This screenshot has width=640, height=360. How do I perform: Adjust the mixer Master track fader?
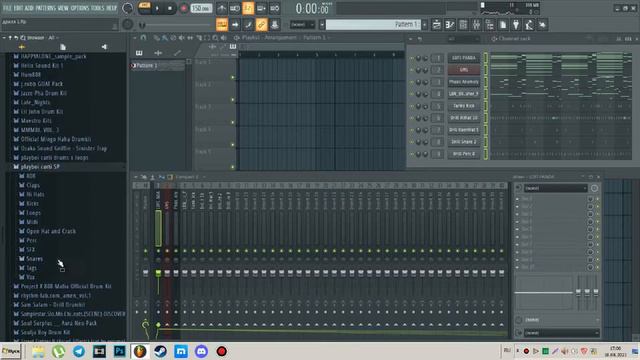point(146,273)
